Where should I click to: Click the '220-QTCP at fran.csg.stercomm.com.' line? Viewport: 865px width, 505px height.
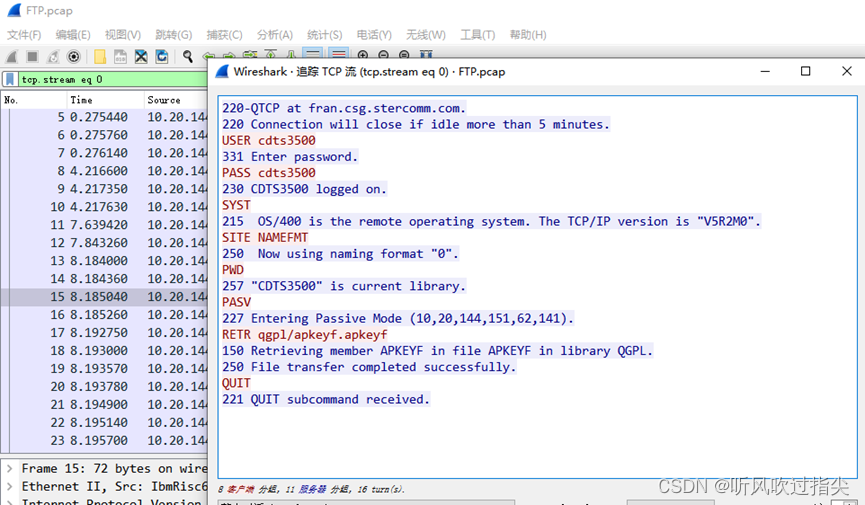click(x=344, y=108)
